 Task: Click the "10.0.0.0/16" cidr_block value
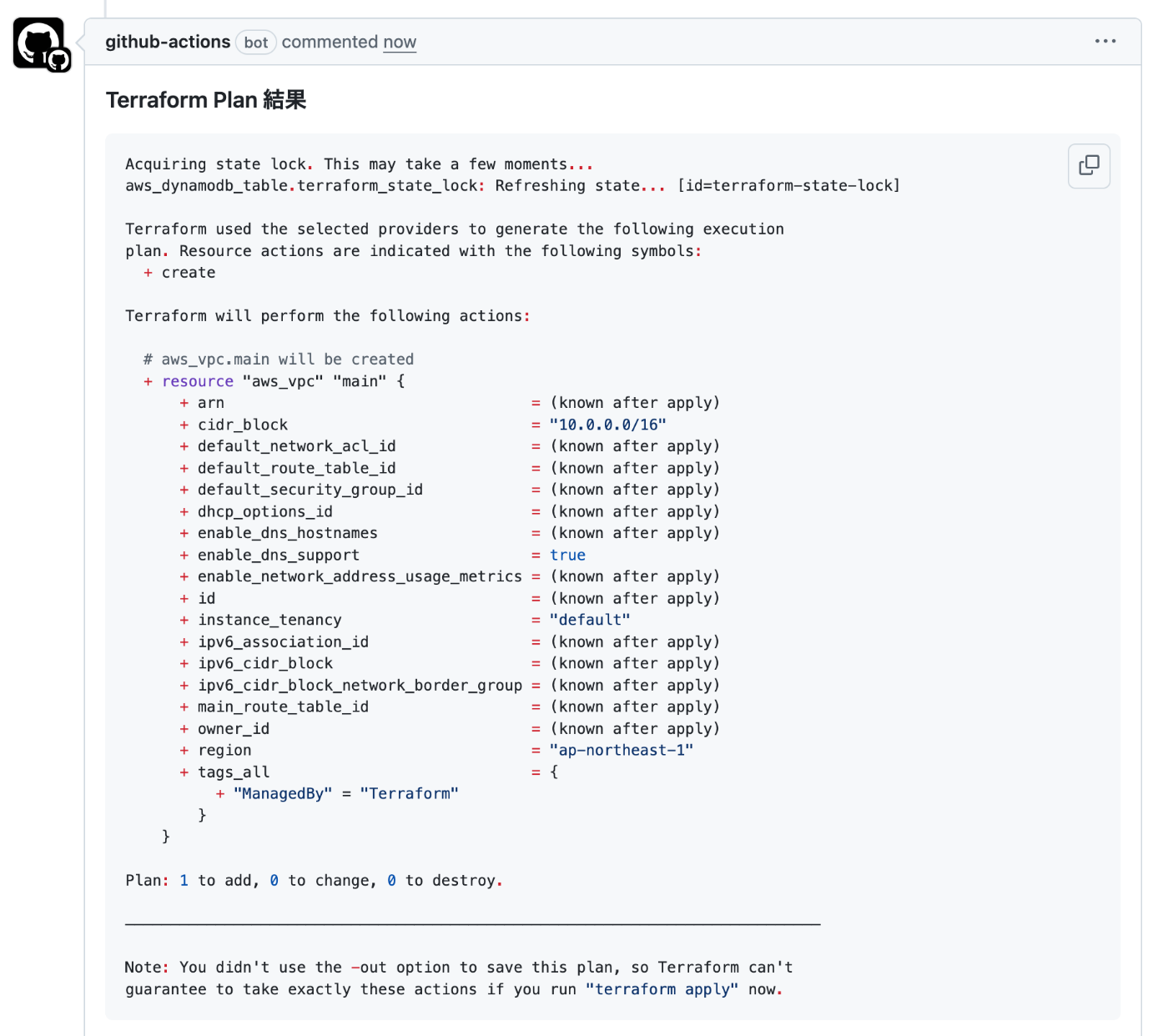[x=607, y=425]
